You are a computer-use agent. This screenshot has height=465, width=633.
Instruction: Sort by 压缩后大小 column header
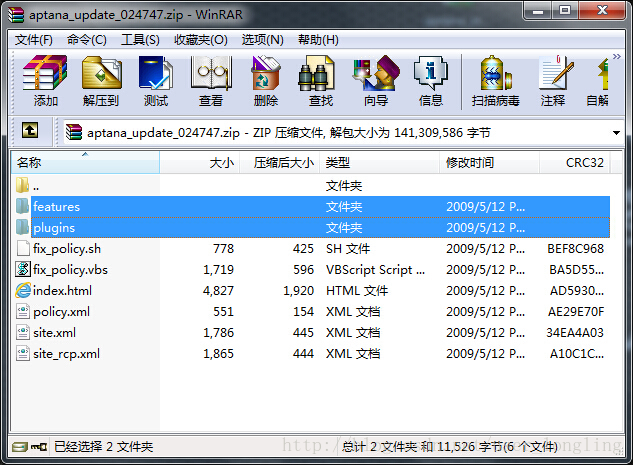pos(280,162)
